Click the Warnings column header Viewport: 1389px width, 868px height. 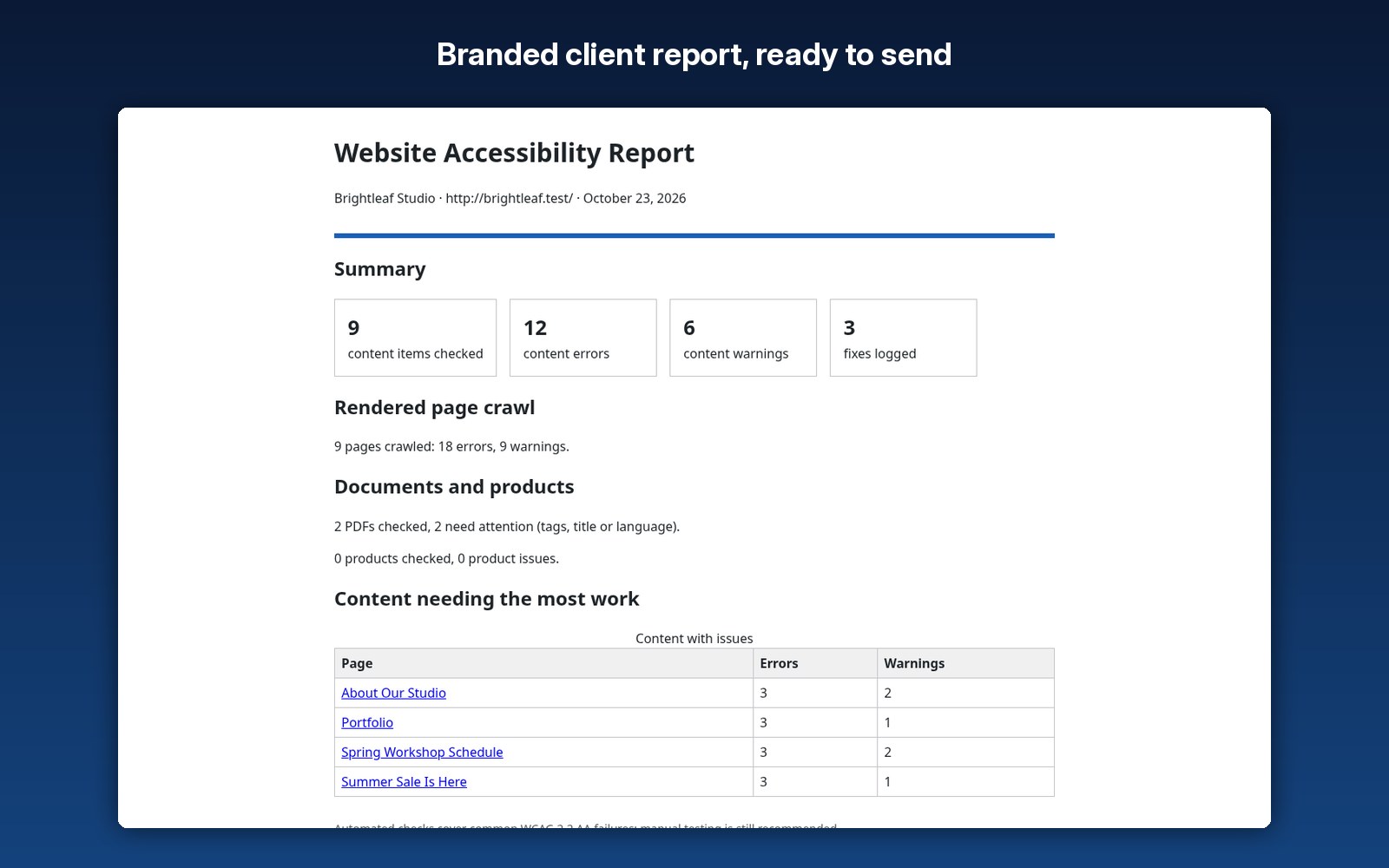tap(966, 663)
